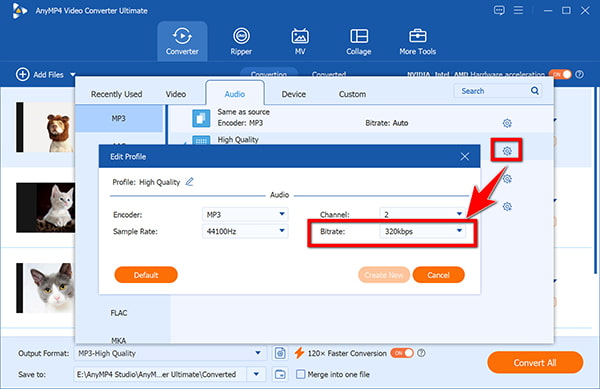Select the lion-costume dog video thumbnail
This screenshot has height=389, width=600.
click(x=45, y=127)
